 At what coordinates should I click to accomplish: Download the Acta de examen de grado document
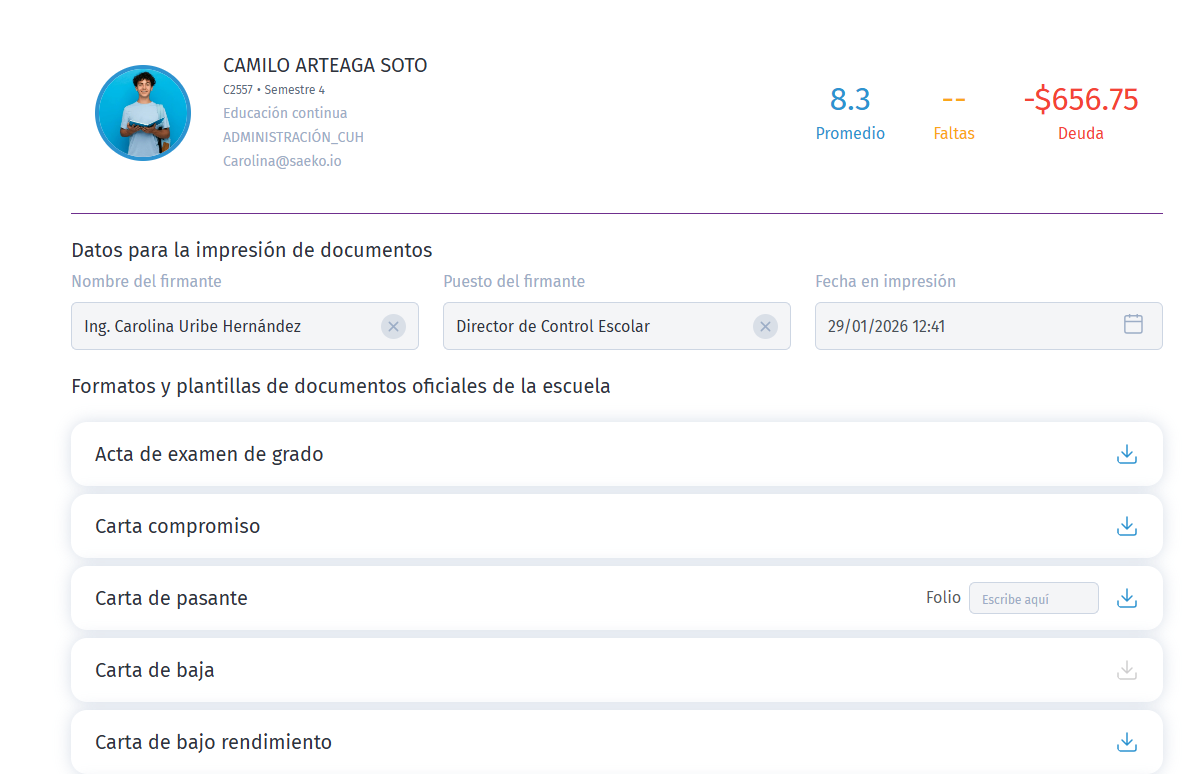[x=1127, y=454]
